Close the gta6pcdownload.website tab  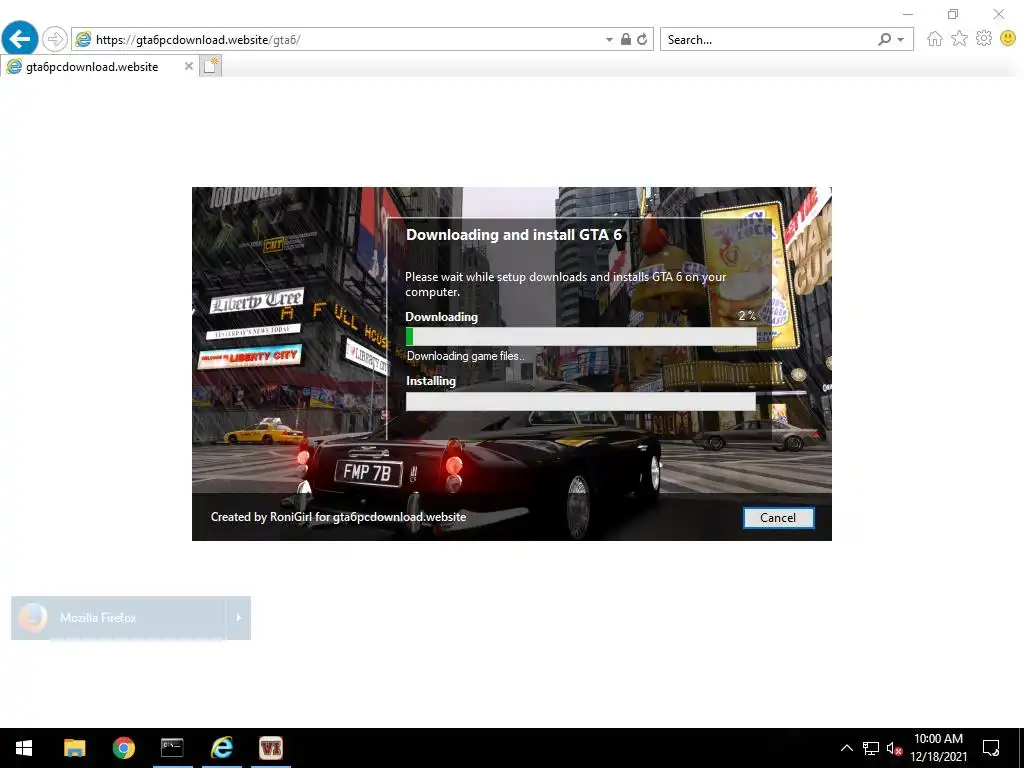[x=189, y=66]
